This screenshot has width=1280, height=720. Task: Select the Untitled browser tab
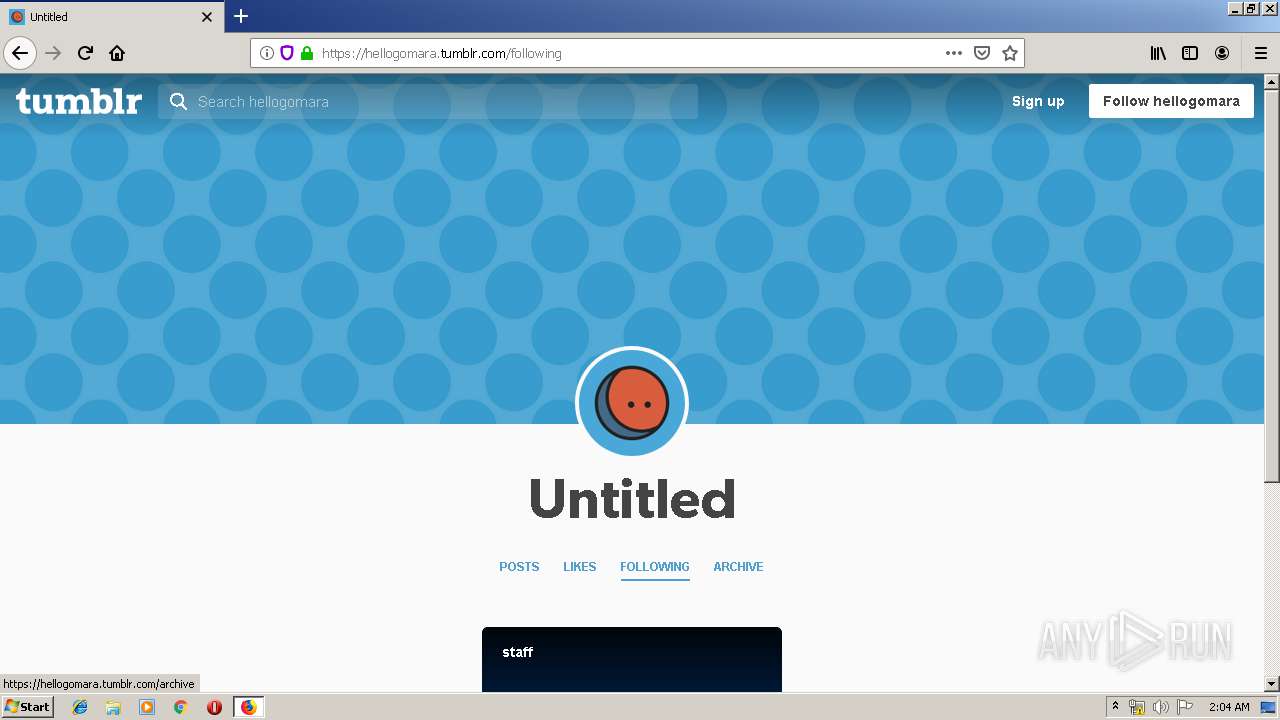(112, 17)
